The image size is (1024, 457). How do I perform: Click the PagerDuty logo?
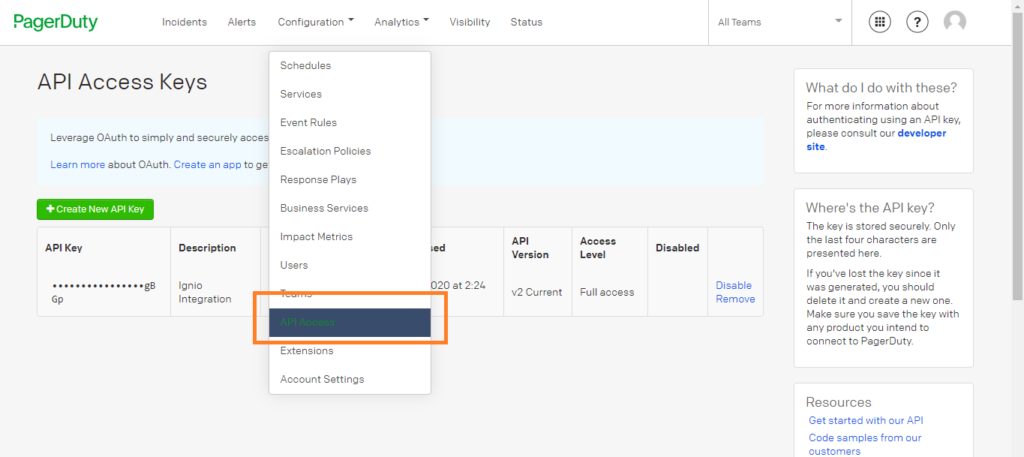coord(56,22)
